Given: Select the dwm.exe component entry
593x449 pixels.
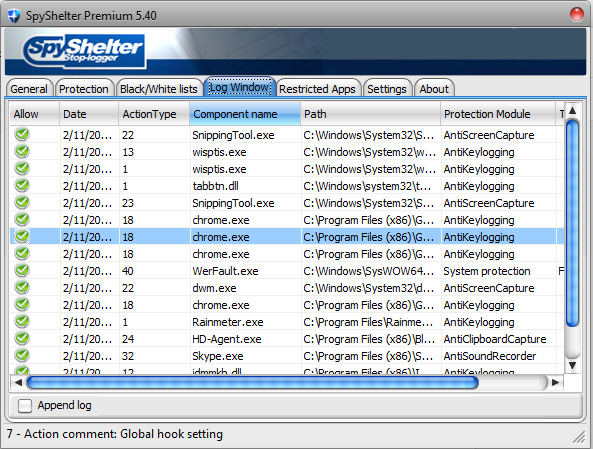Looking at the screenshot, I should tap(214, 288).
